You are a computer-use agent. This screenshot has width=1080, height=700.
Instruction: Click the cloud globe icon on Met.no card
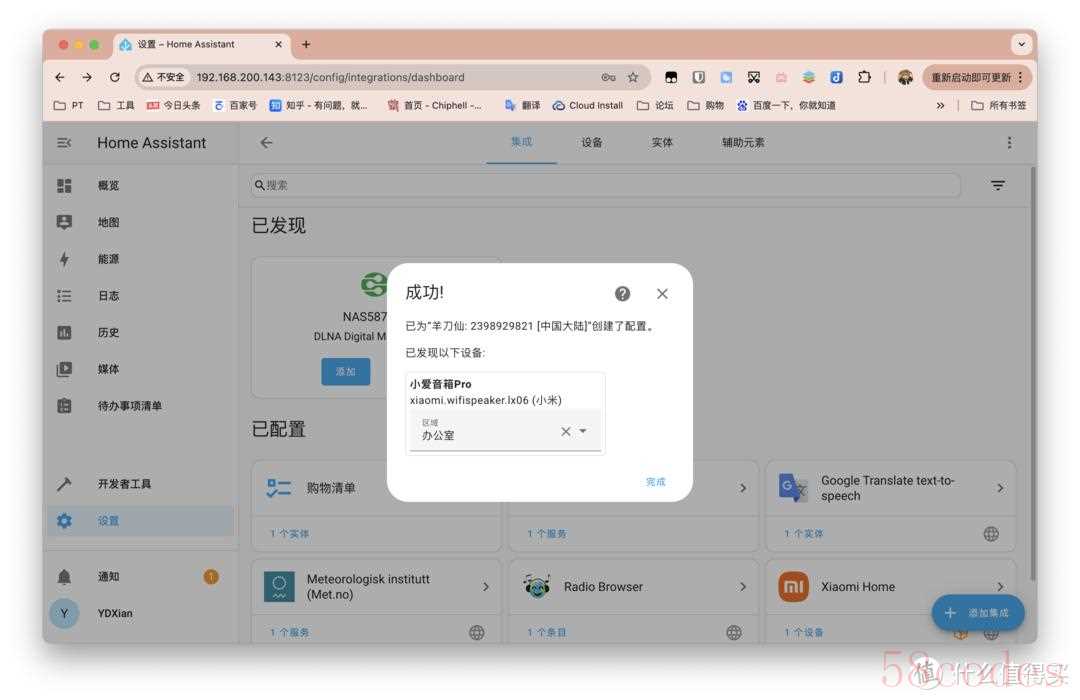477,632
